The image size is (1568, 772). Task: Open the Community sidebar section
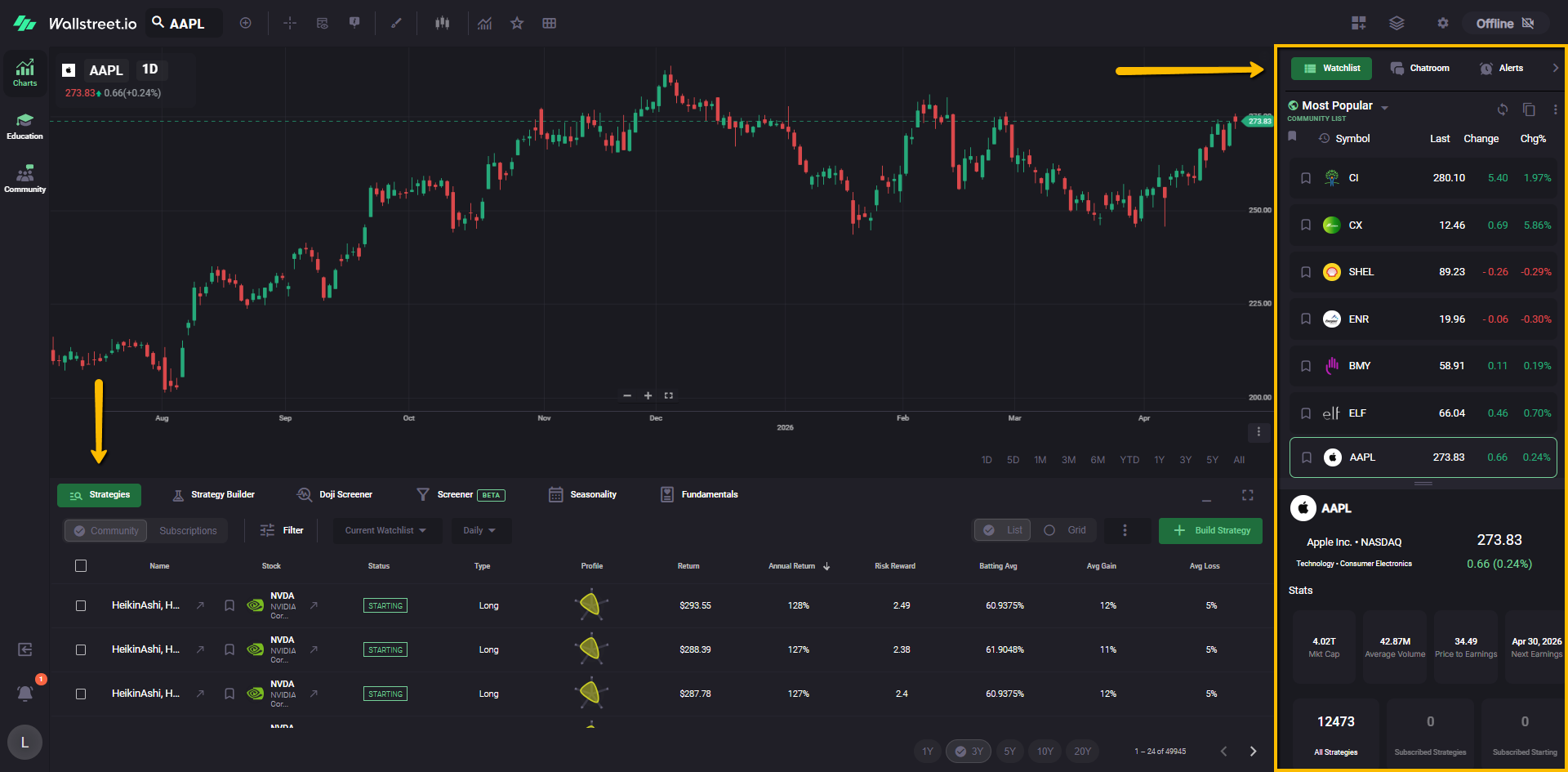click(24, 179)
